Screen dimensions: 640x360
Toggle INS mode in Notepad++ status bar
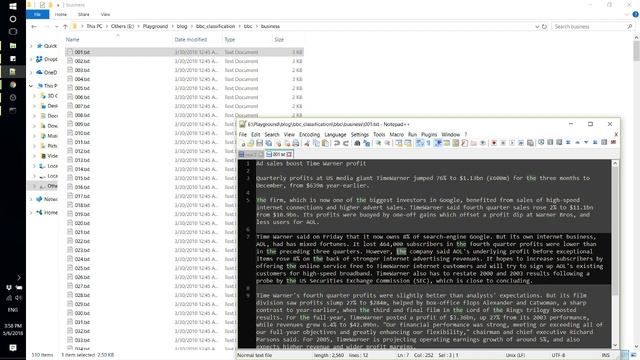point(605,355)
